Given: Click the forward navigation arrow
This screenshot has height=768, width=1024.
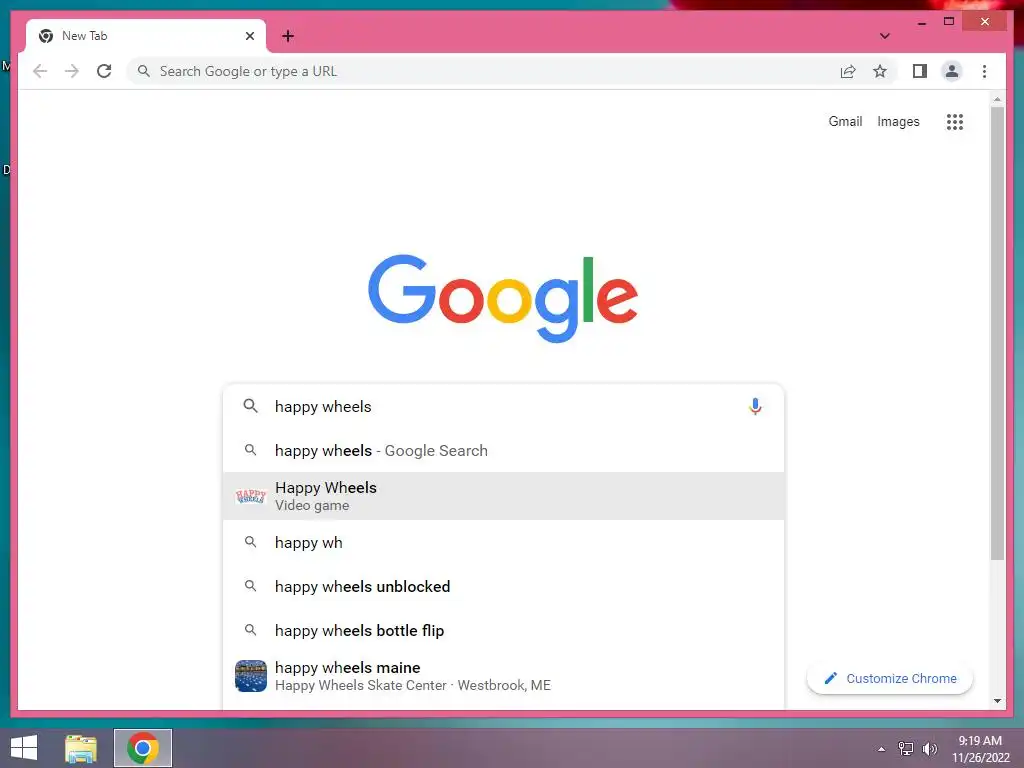Looking at the screenshot, I should point(72,71).
